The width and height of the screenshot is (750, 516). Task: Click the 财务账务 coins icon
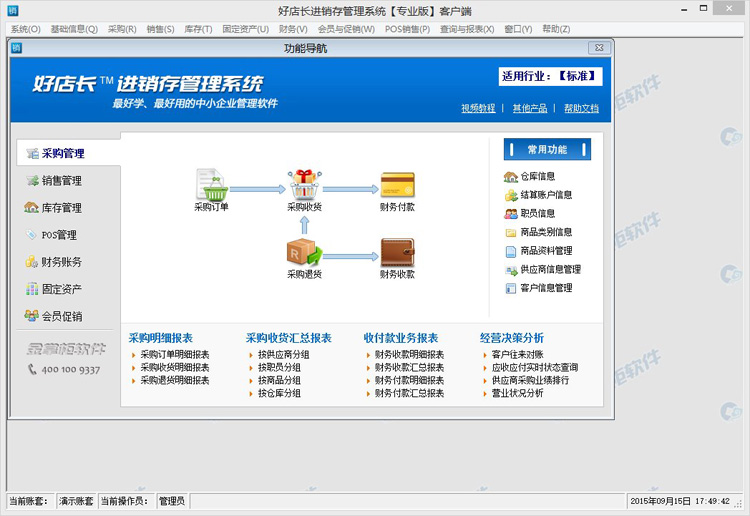pyautogui.click(x=32, y=262)
